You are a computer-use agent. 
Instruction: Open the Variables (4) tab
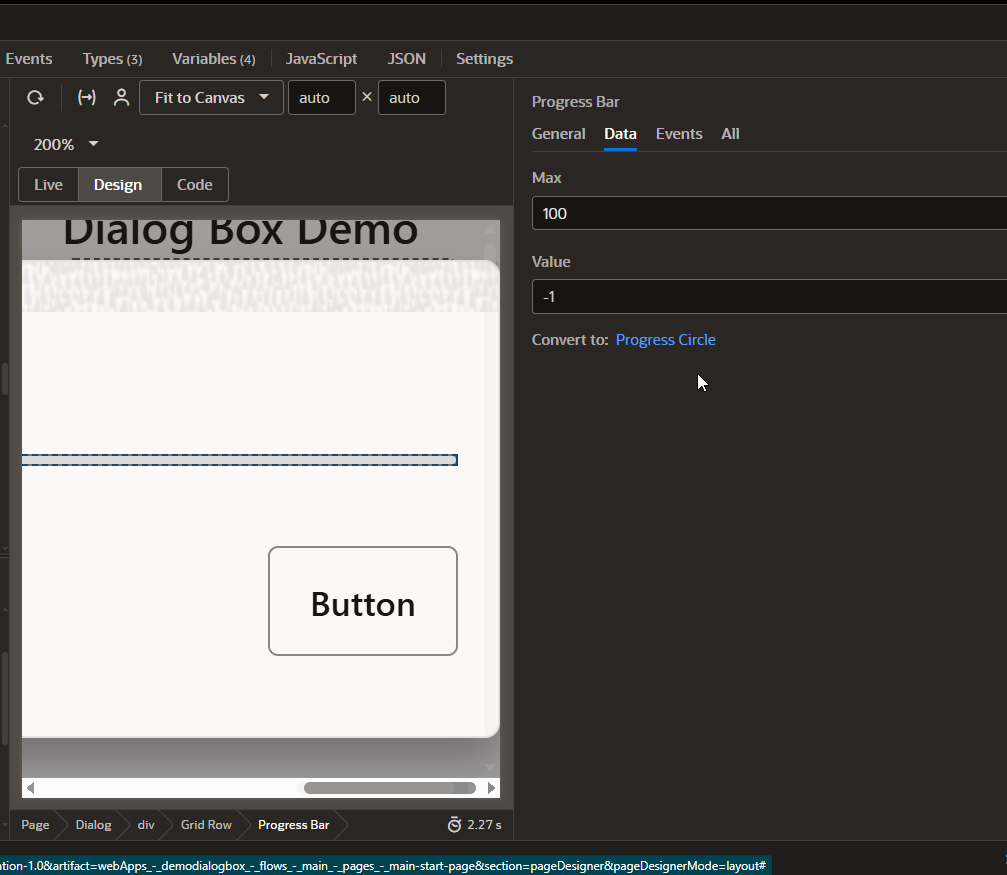point(214,59)
